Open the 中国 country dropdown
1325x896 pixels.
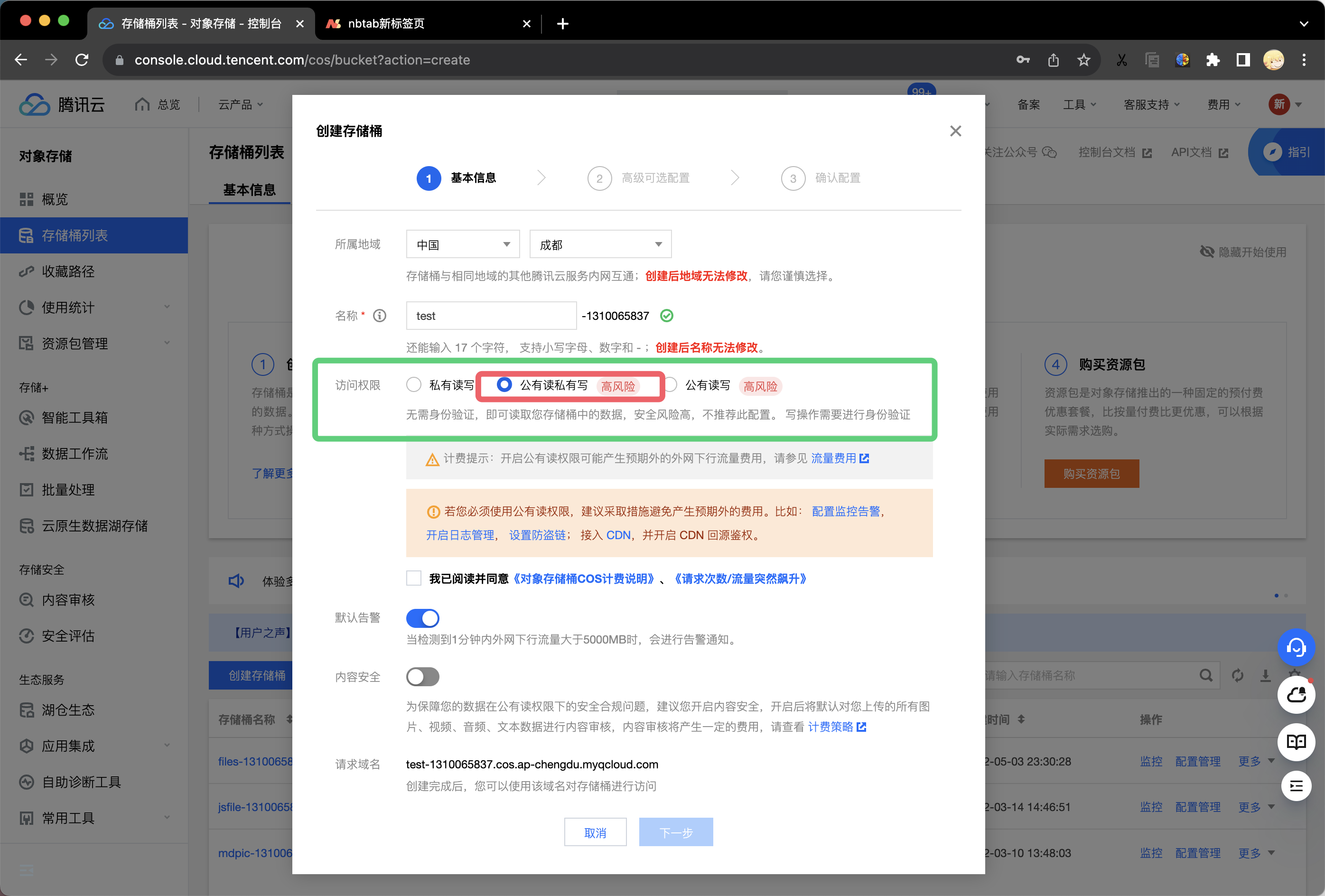[x=462, y=244]
